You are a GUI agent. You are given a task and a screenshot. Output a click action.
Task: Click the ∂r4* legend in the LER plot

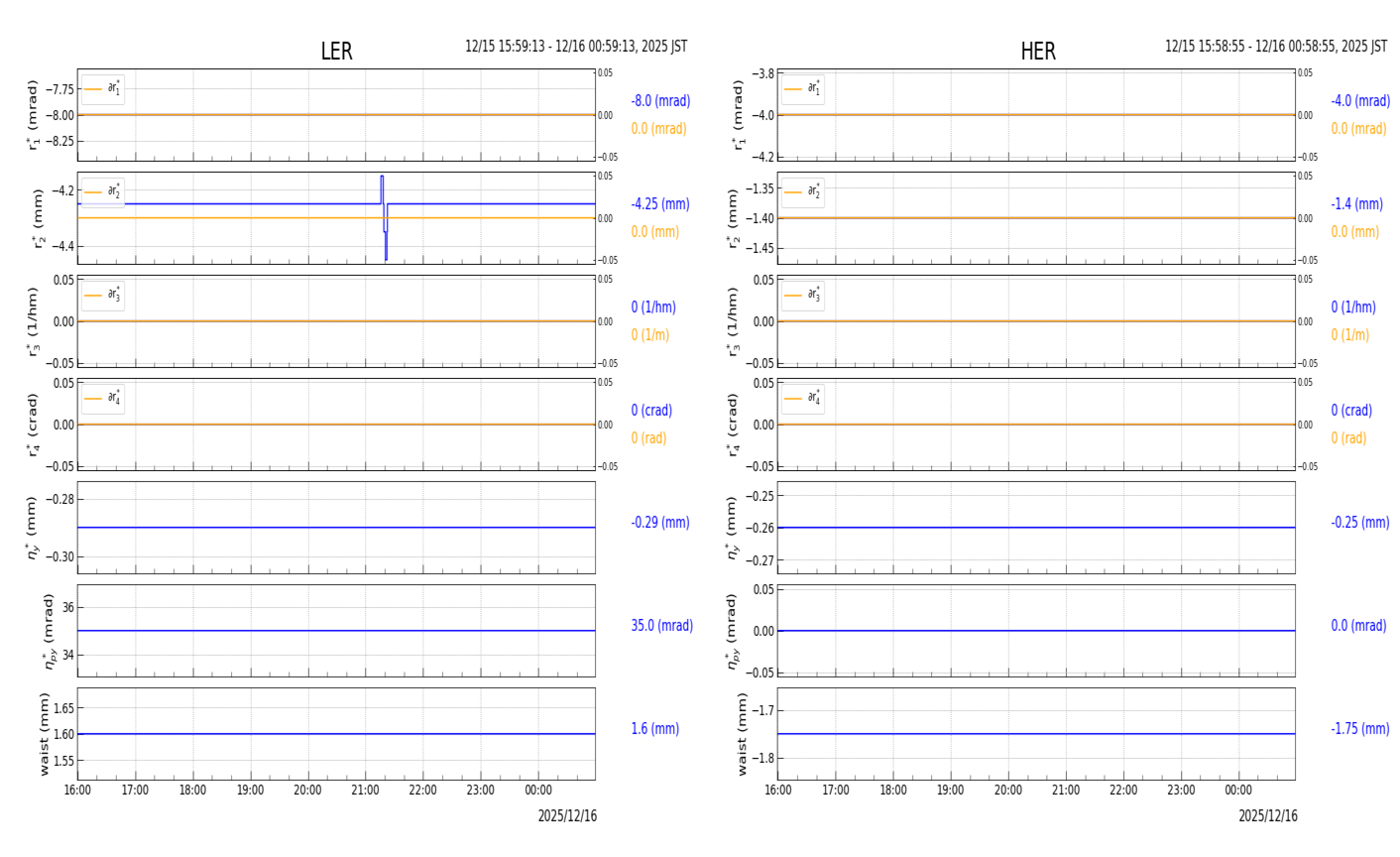tap(103, 399)
